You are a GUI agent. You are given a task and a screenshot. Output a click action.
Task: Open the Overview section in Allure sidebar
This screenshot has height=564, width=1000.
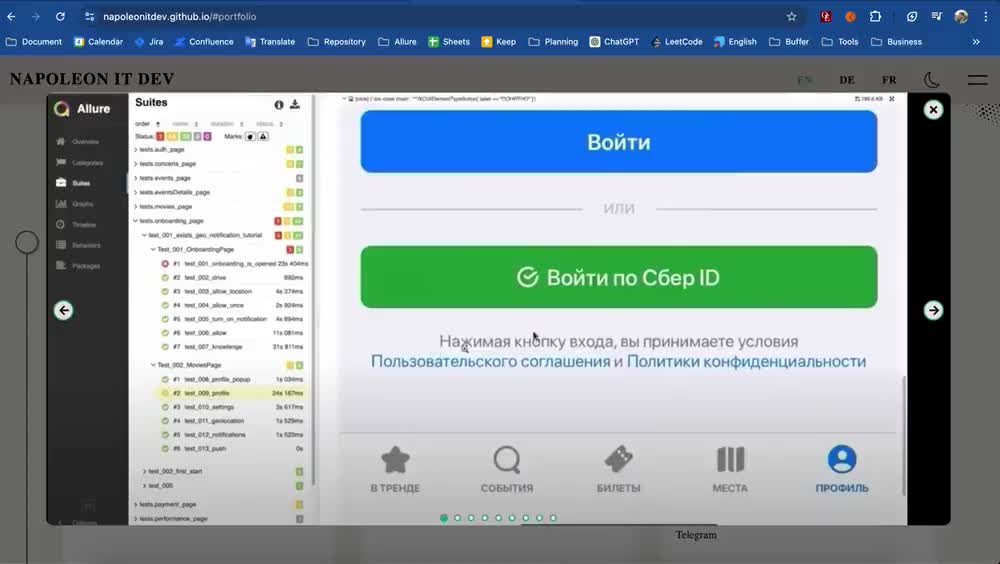click(x=78, y=142)
